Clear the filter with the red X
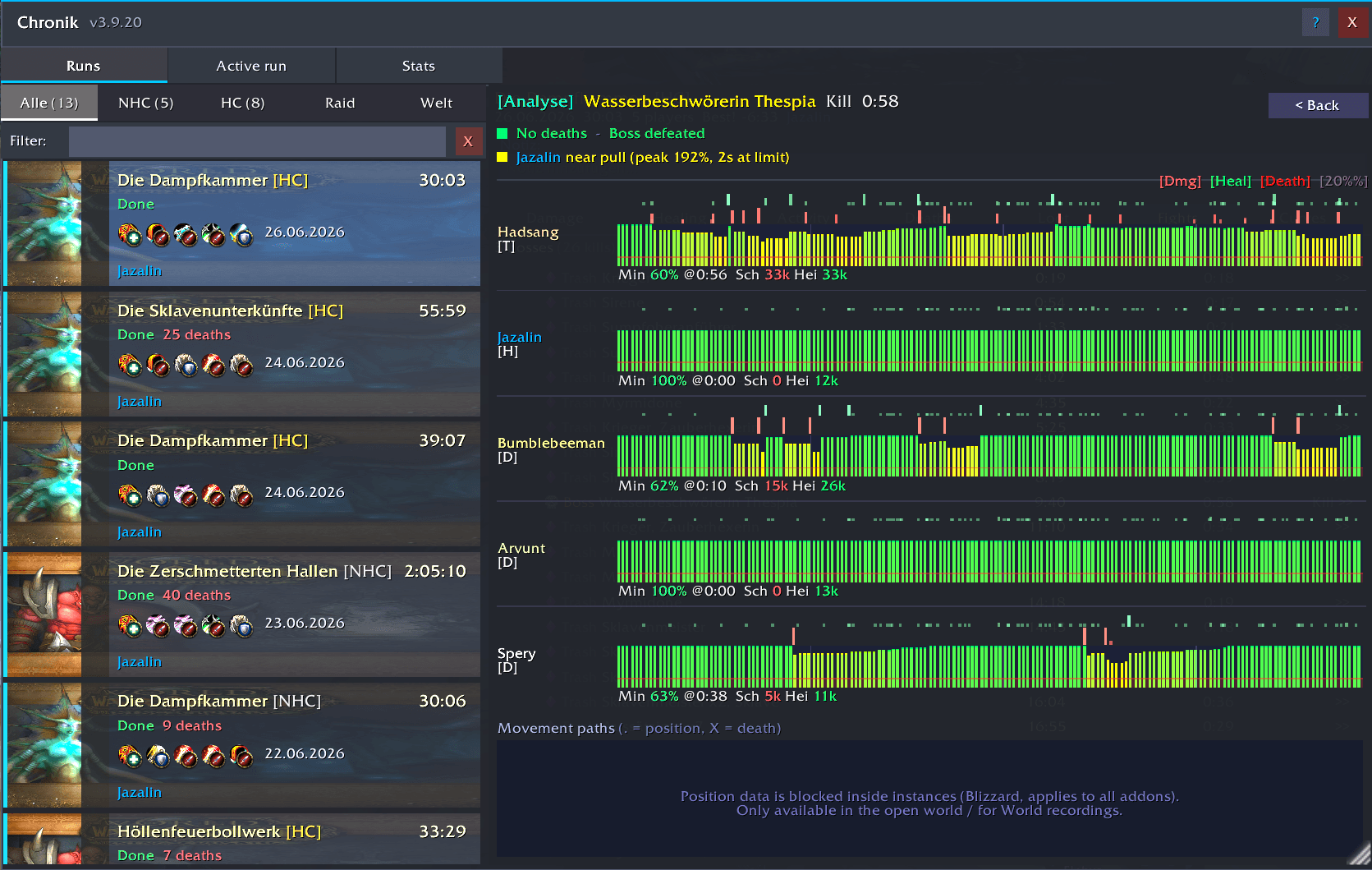Screen dimensions: 1372x870 [468, 141]
